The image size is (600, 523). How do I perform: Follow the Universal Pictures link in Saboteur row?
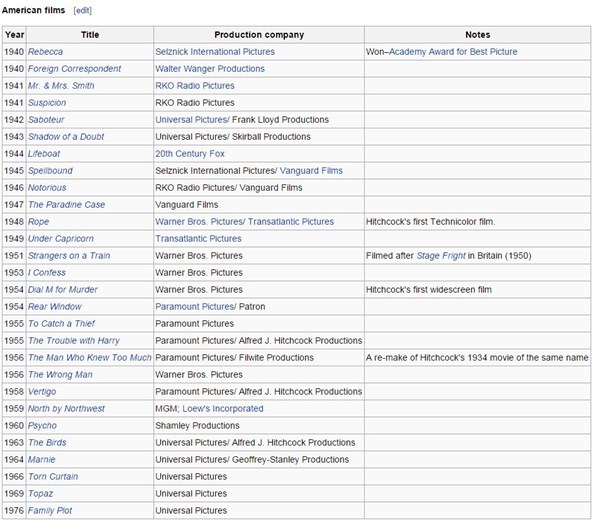click(x=192, y=120)
